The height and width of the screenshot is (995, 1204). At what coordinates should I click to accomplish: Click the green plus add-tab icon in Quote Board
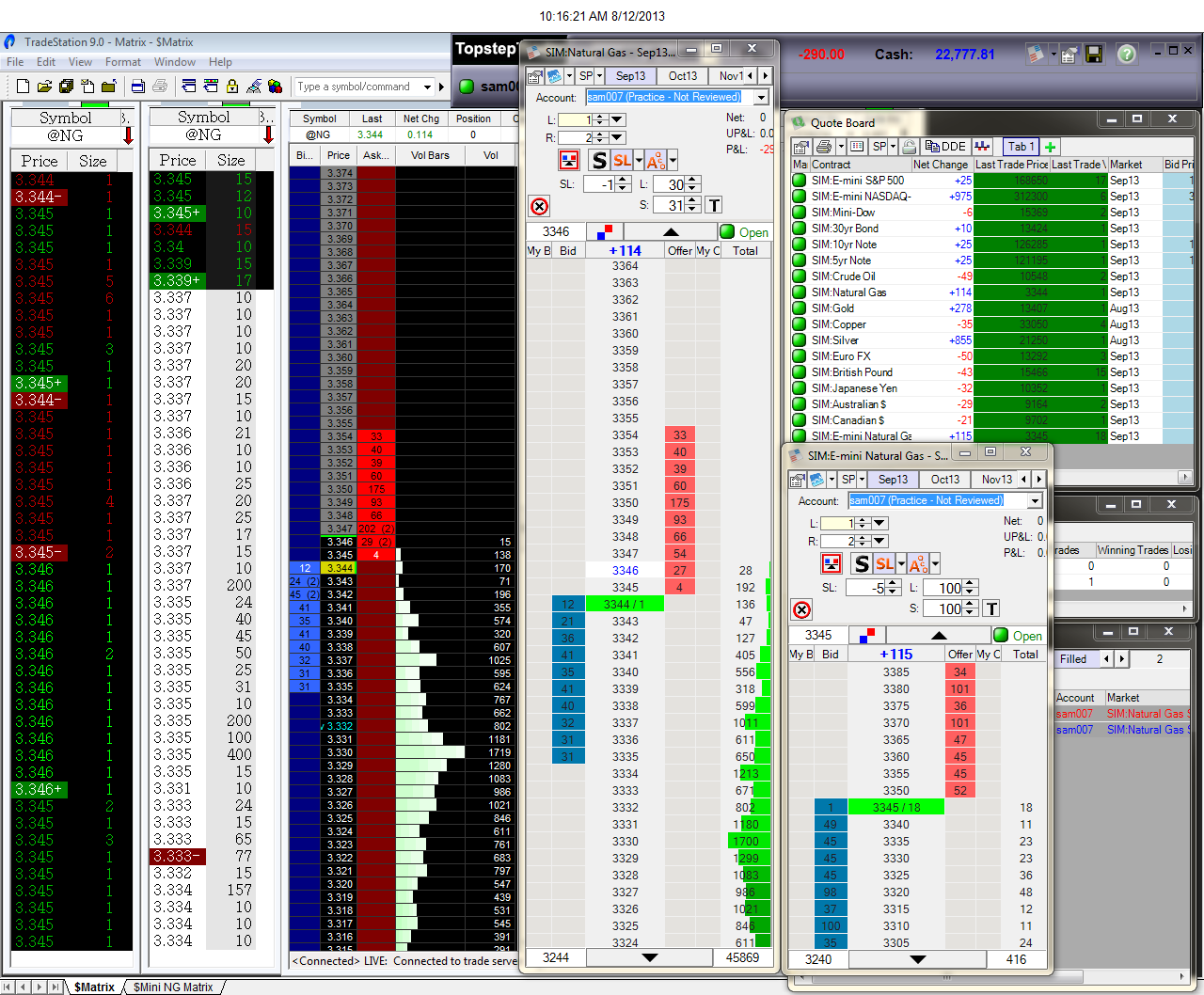click(x=1051, y=147)
